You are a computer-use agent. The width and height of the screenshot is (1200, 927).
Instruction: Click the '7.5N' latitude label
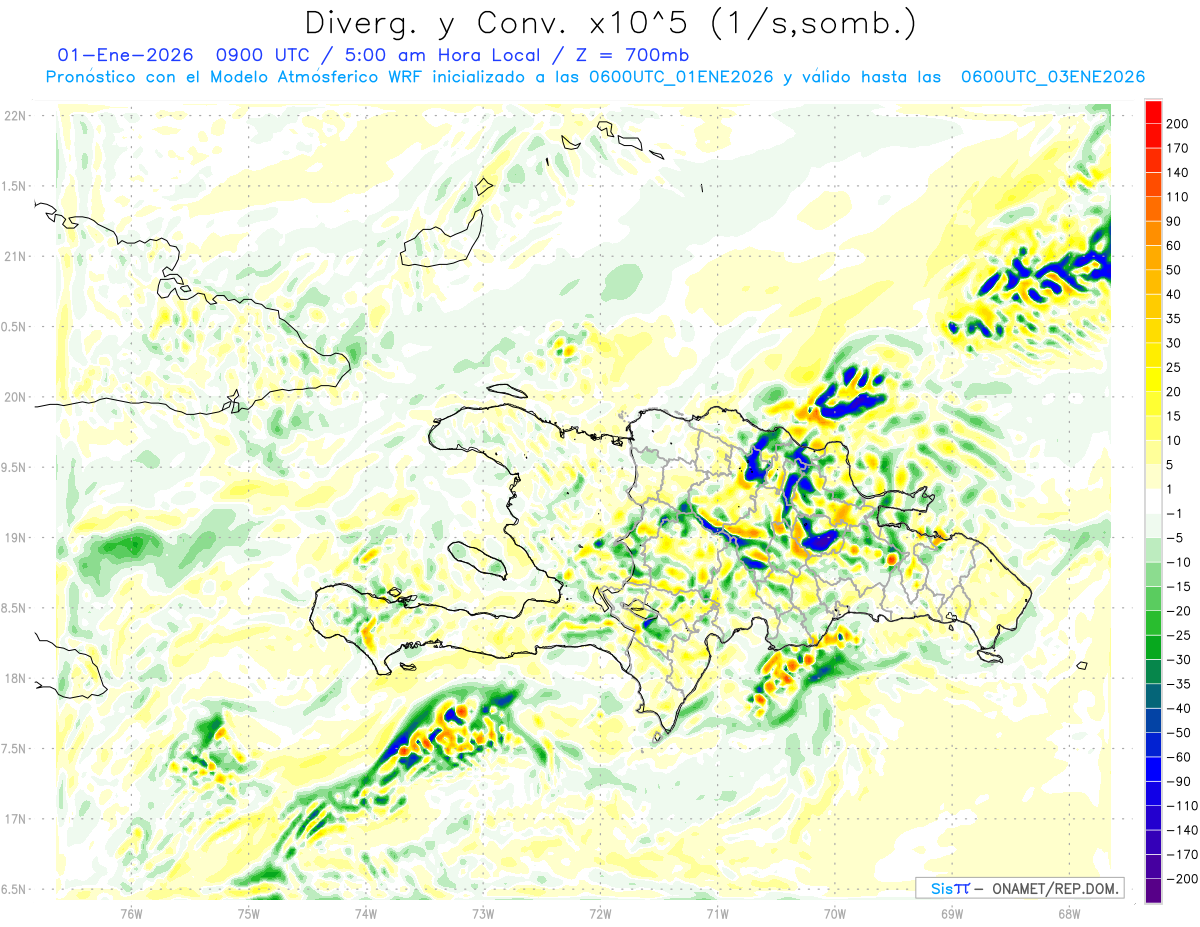[x=15, y=749]
